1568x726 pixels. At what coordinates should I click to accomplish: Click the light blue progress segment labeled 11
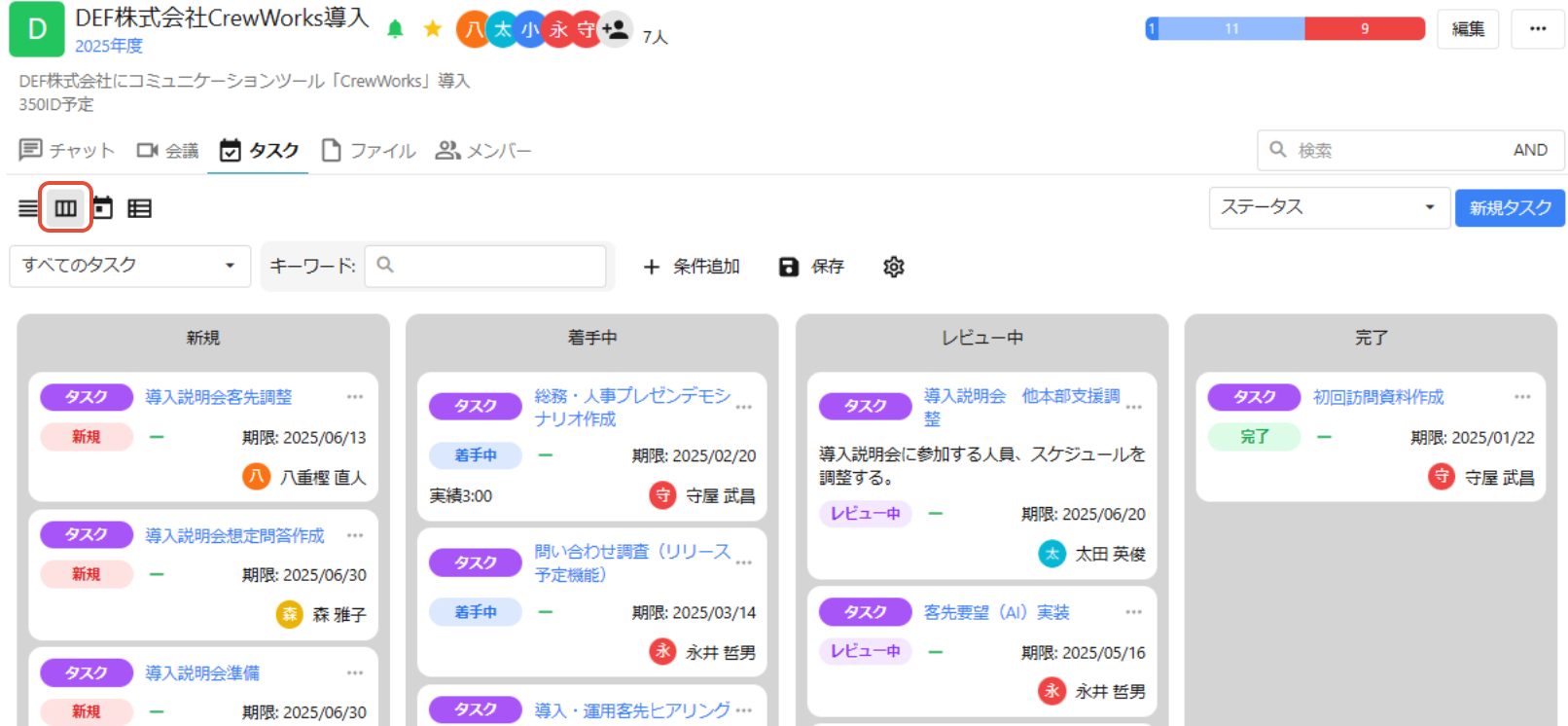pos(1231,28)
